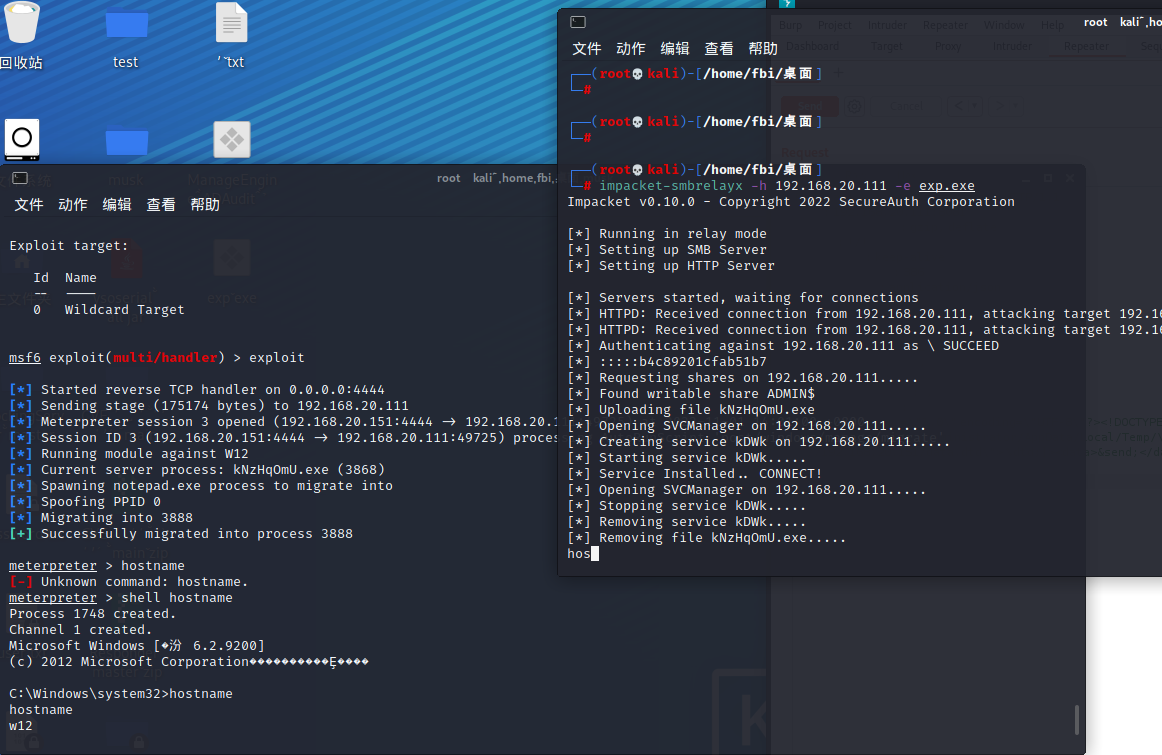Open 文件 menu in impacket terminal
Image resolution: width=1162 pixels, height=755 pixels.
(x=586, y=48)
